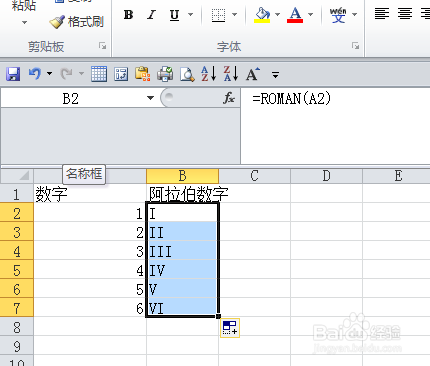Open borders dropdown arrow
This screenshot has height=366, width=430.
tap(234, 15)
